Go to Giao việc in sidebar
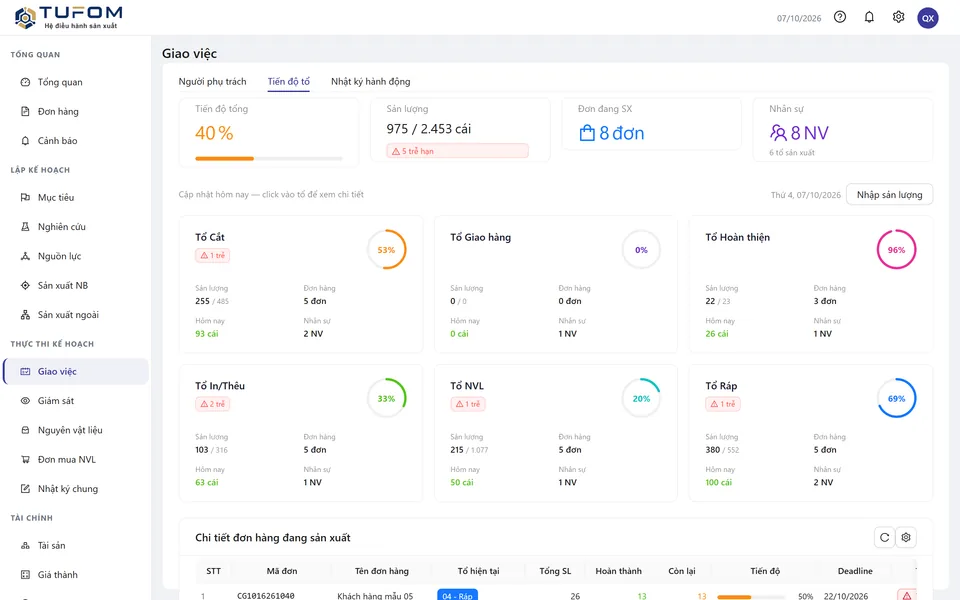The width and height of the screenshot is (960, 600). click(x=76, y=371)
